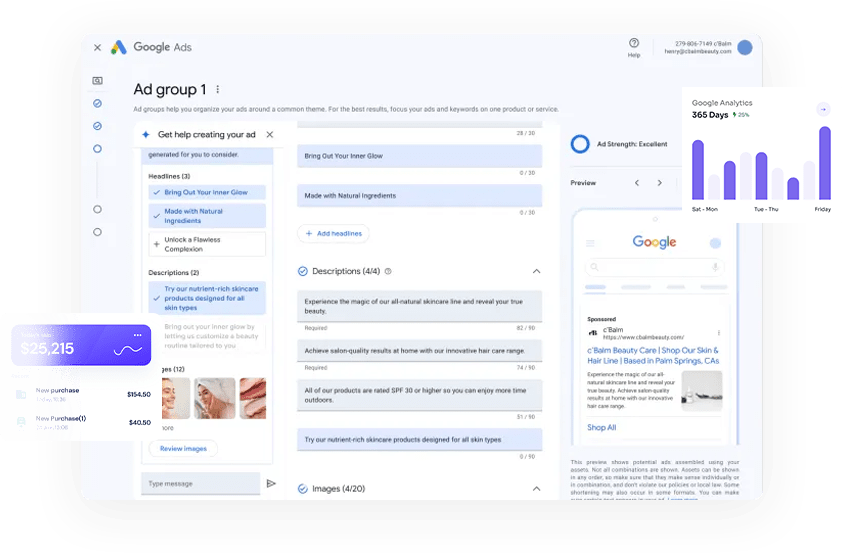Select the Friday bar in Analytics chart
Viewport: 842px width, 553px height.
pos(824,163)
